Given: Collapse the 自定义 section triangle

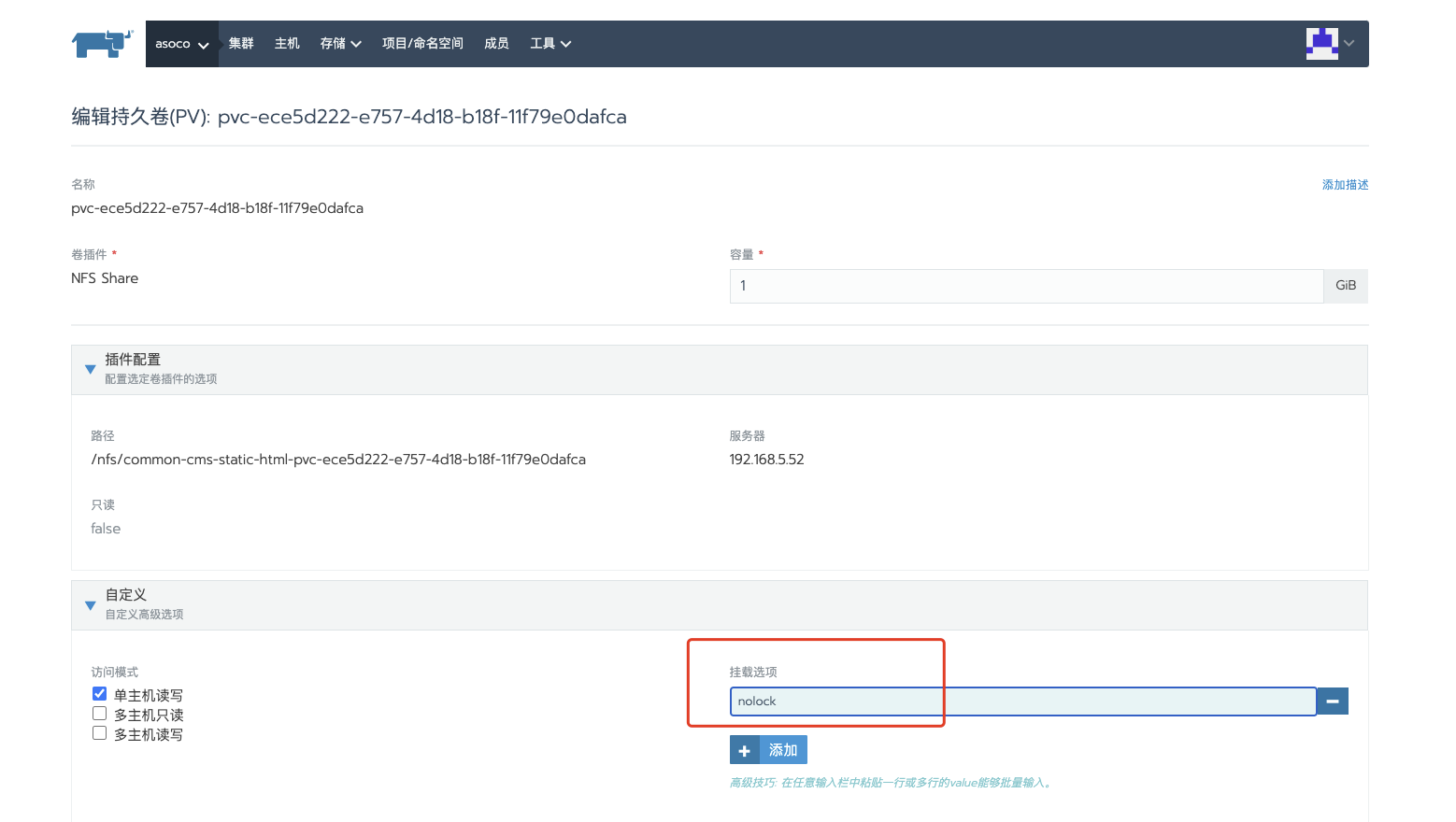Looking at the screenshot, I should tap(91, 605).
